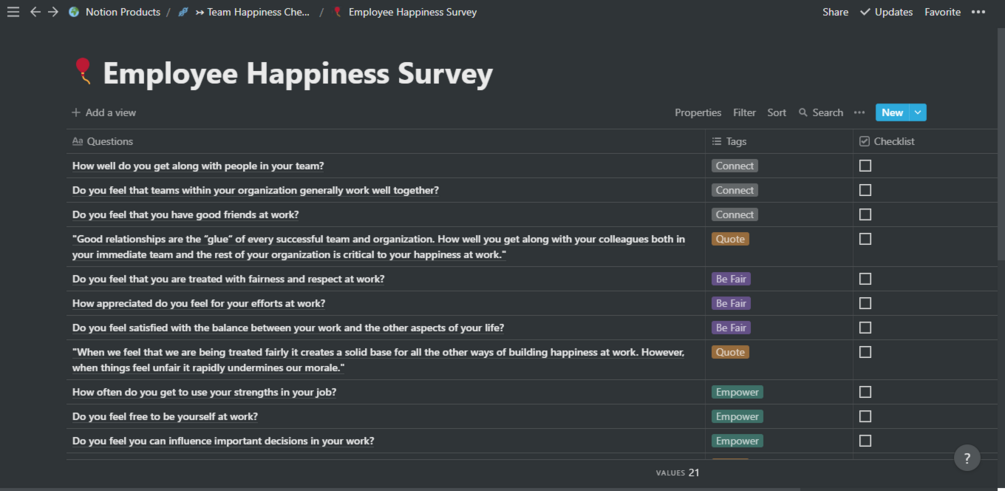The height and width of the screenshot is (491, 1005).
Task: Open the sidebar hamburger menu
Action: [13, 12]
